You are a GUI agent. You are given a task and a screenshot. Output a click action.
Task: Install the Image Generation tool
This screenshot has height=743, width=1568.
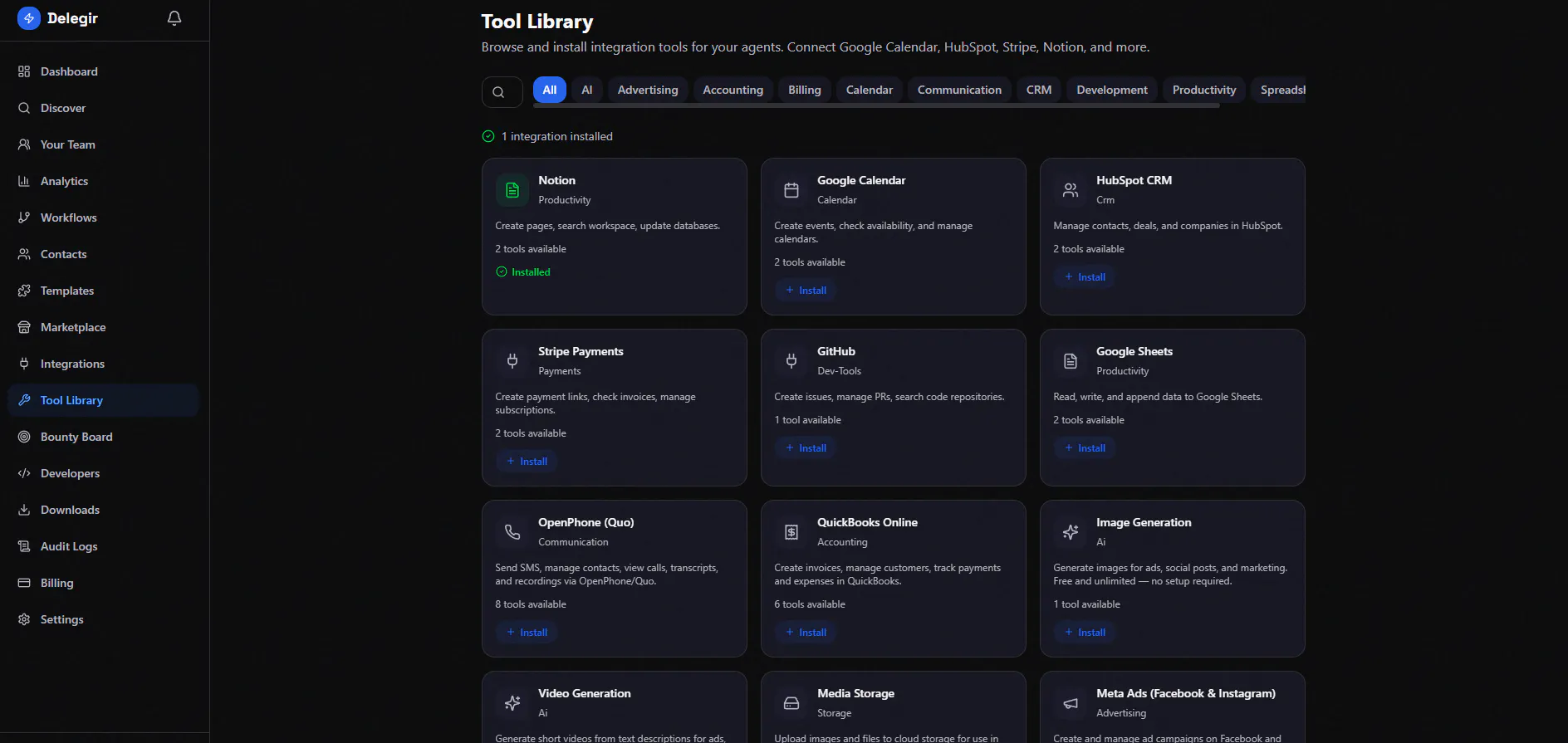click(1085, 633)
